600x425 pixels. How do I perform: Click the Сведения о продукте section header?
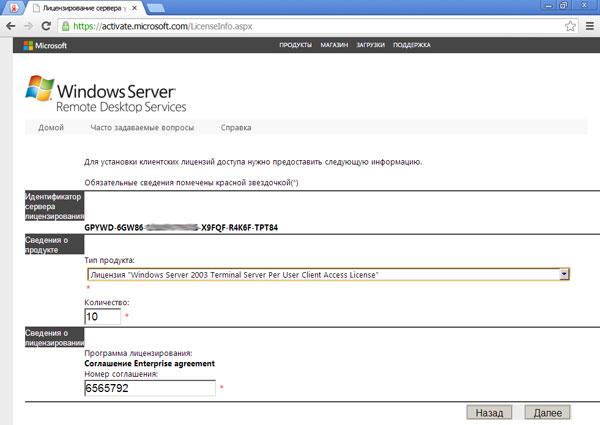[55, 244]
